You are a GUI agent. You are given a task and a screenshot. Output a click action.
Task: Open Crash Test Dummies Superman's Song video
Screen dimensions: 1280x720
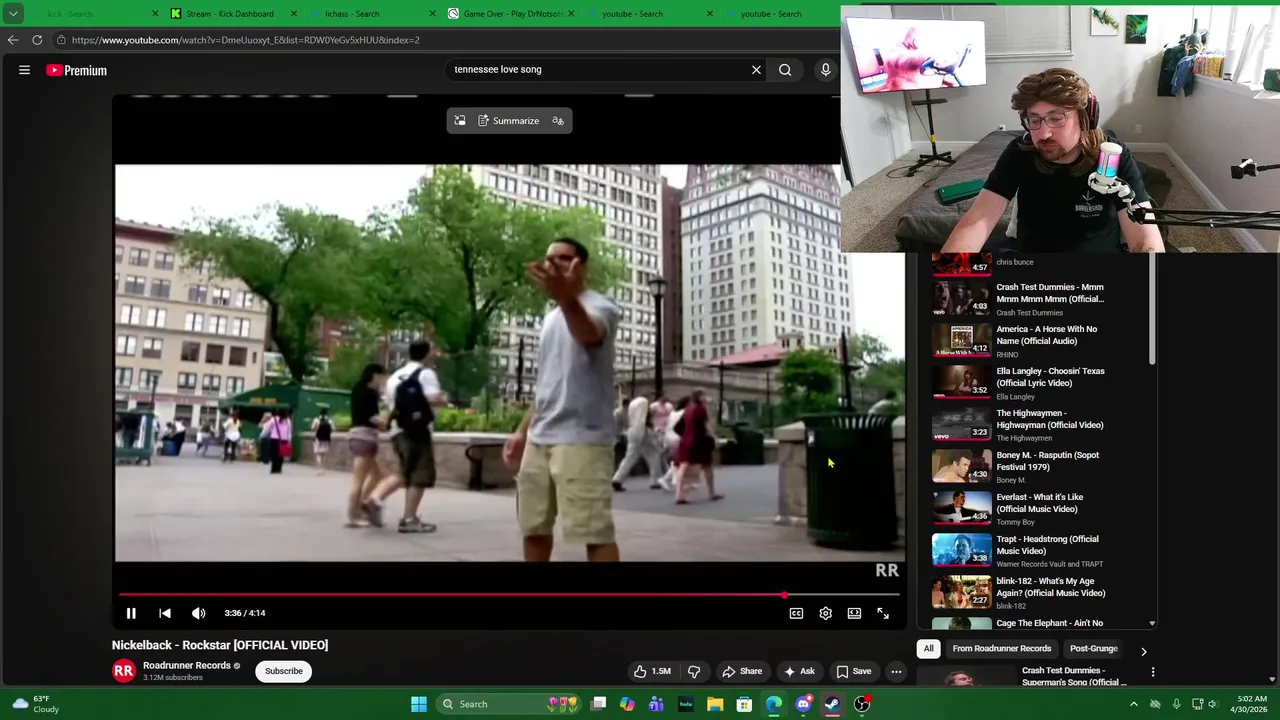point(1073,677)
